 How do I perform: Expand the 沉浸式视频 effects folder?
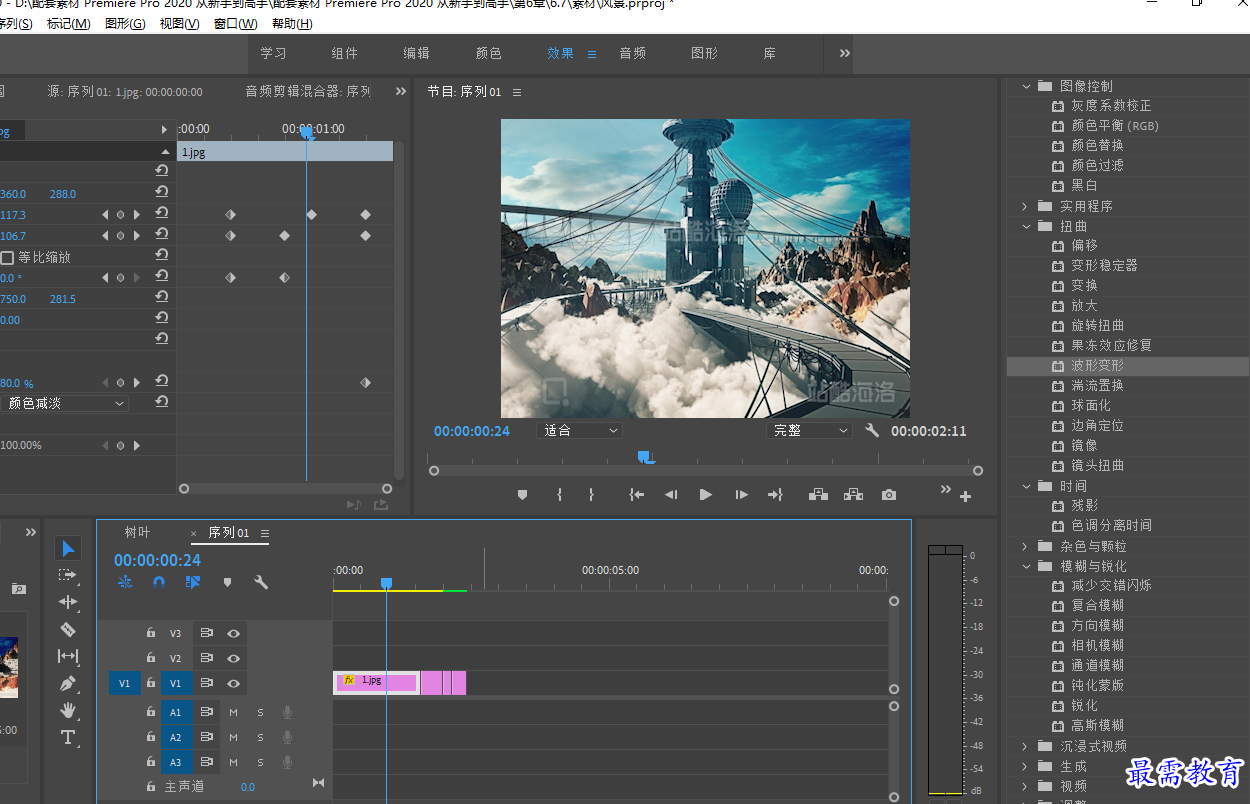click(x=1026, y=746)
